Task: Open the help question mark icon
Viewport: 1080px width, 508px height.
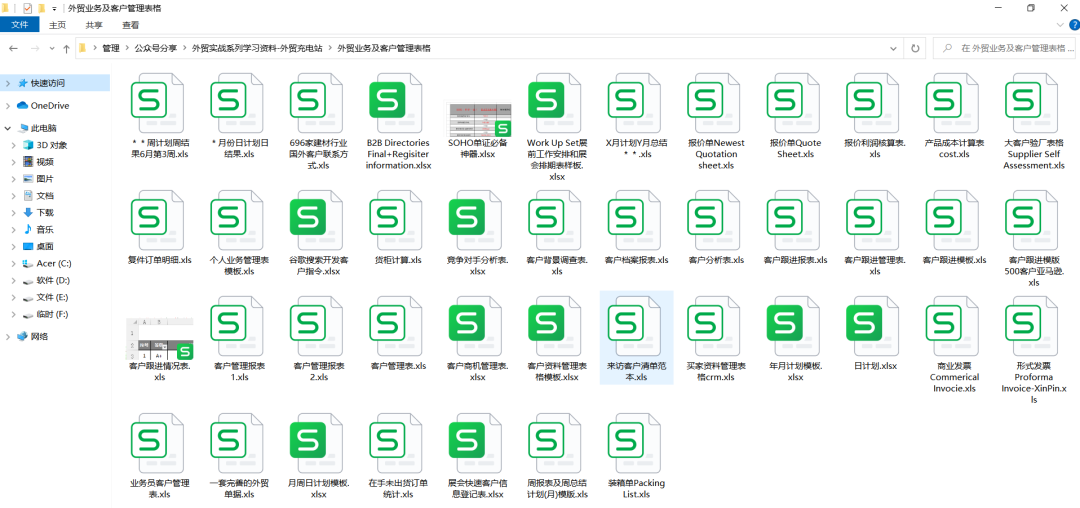Action: (1073, 25)
